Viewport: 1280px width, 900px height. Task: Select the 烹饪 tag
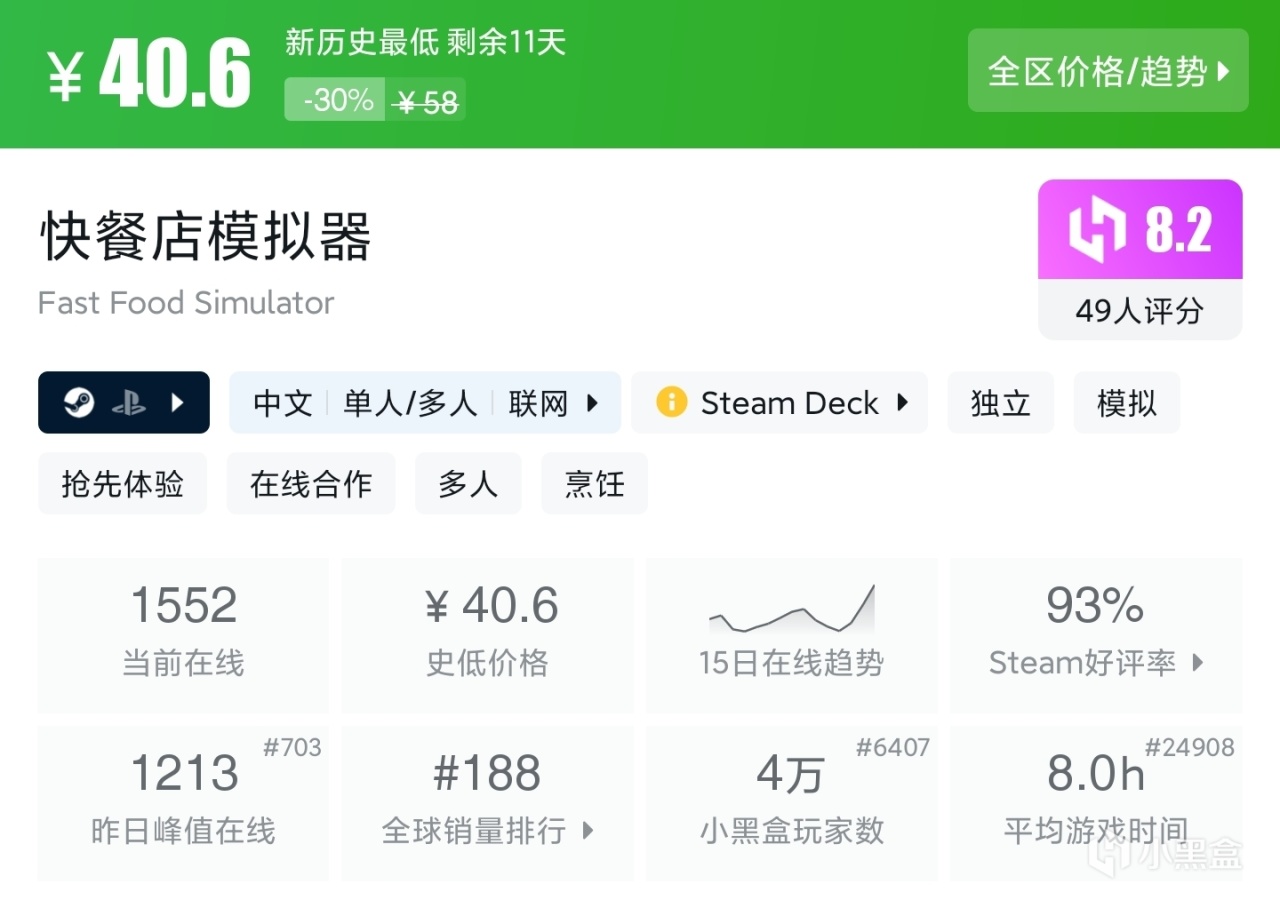pos(594,484)
